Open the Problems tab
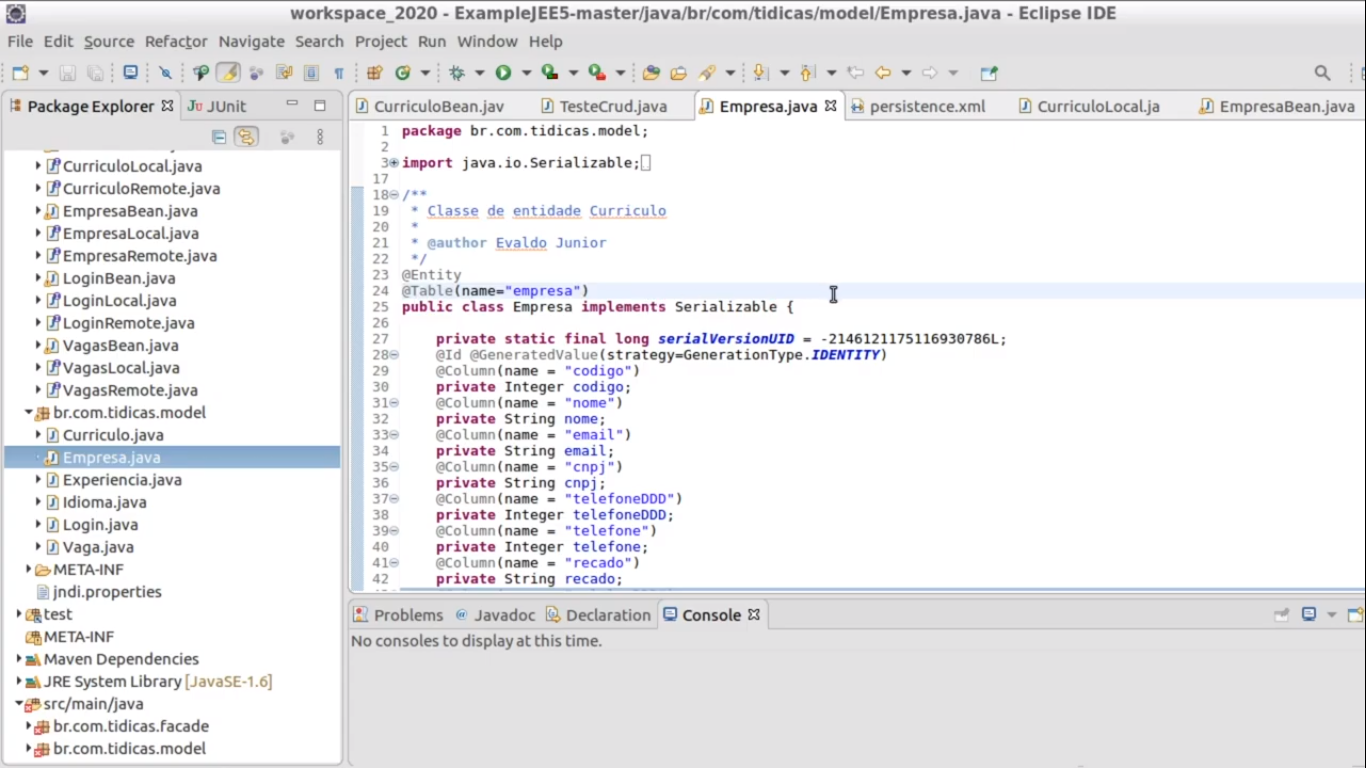The width and height of the screenshot is (1366, 768). pos(398,615)
